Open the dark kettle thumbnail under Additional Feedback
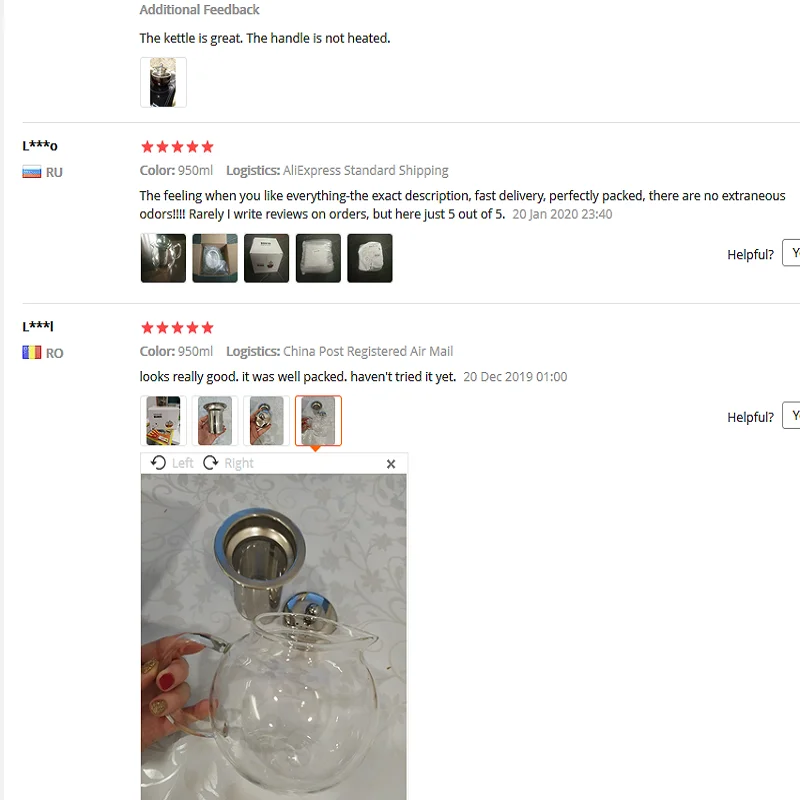Viewport: 800px width, 800px height. pyautogui.click(x=163, y=82)
